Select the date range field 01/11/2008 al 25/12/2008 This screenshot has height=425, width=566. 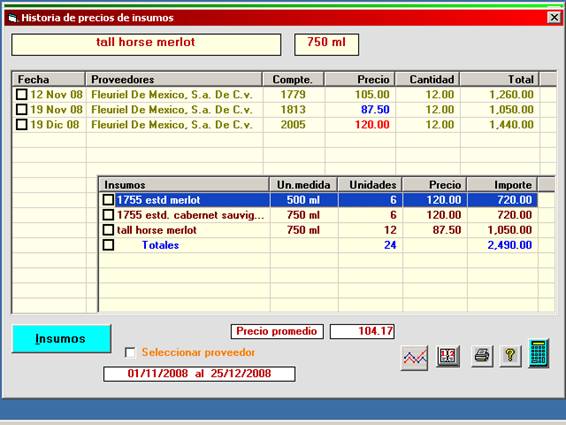tap(199, 374)
